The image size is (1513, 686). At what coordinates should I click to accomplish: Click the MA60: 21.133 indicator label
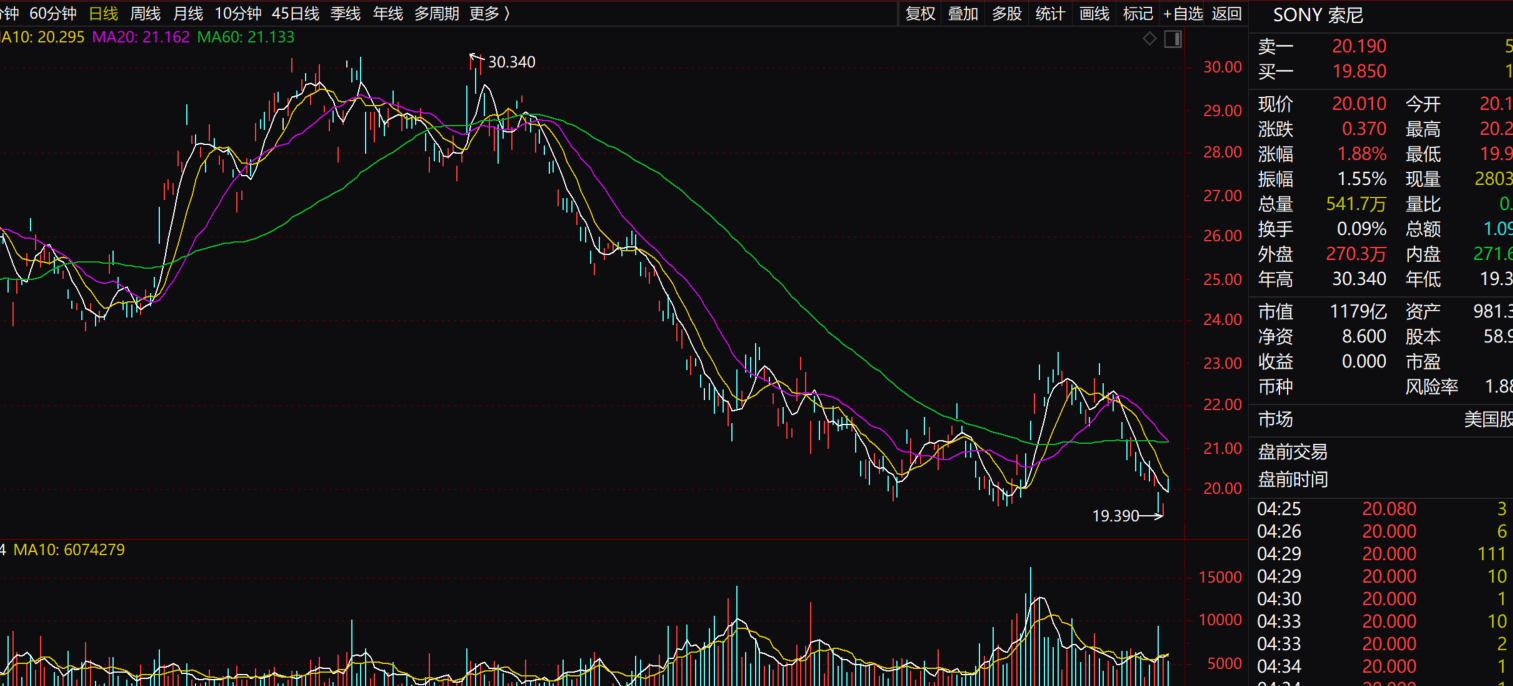(246, 37)
